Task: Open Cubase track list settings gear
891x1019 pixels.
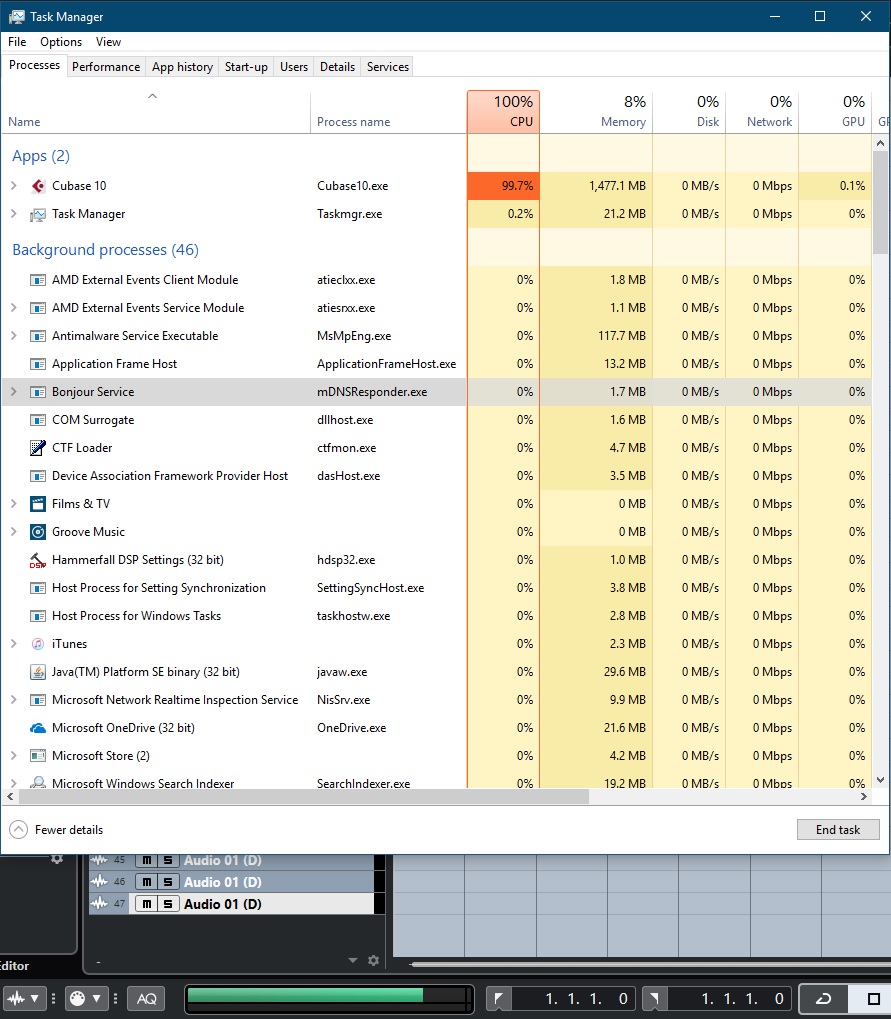Action: point(373,960)
